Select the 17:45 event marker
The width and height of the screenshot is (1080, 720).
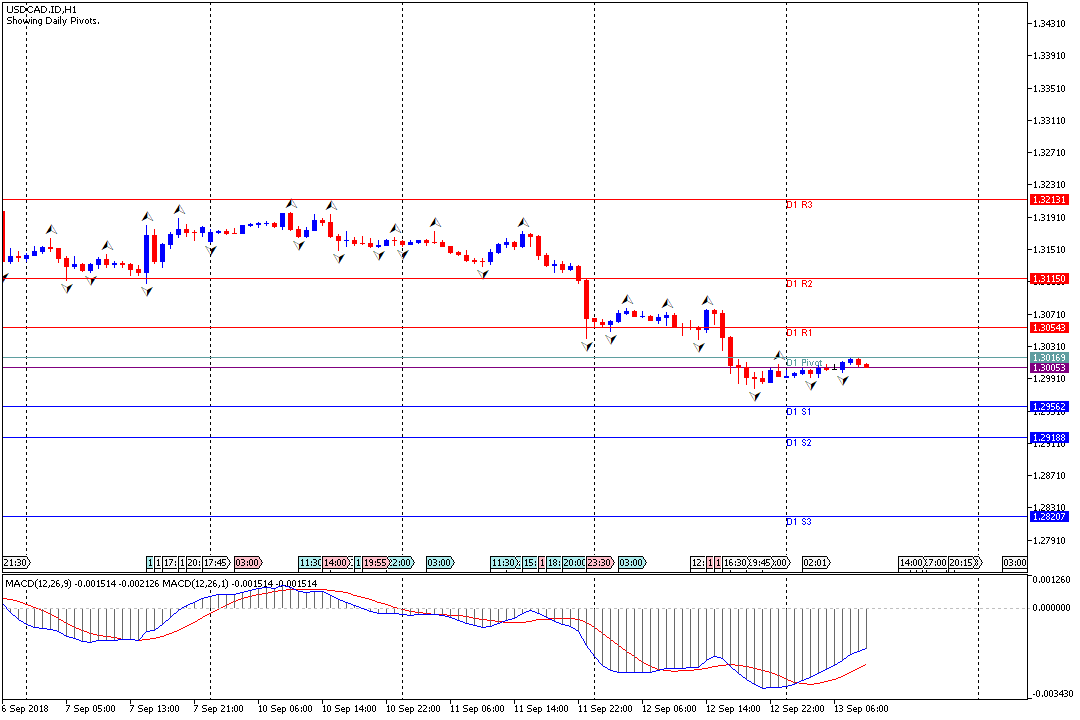tap(216, 563)
